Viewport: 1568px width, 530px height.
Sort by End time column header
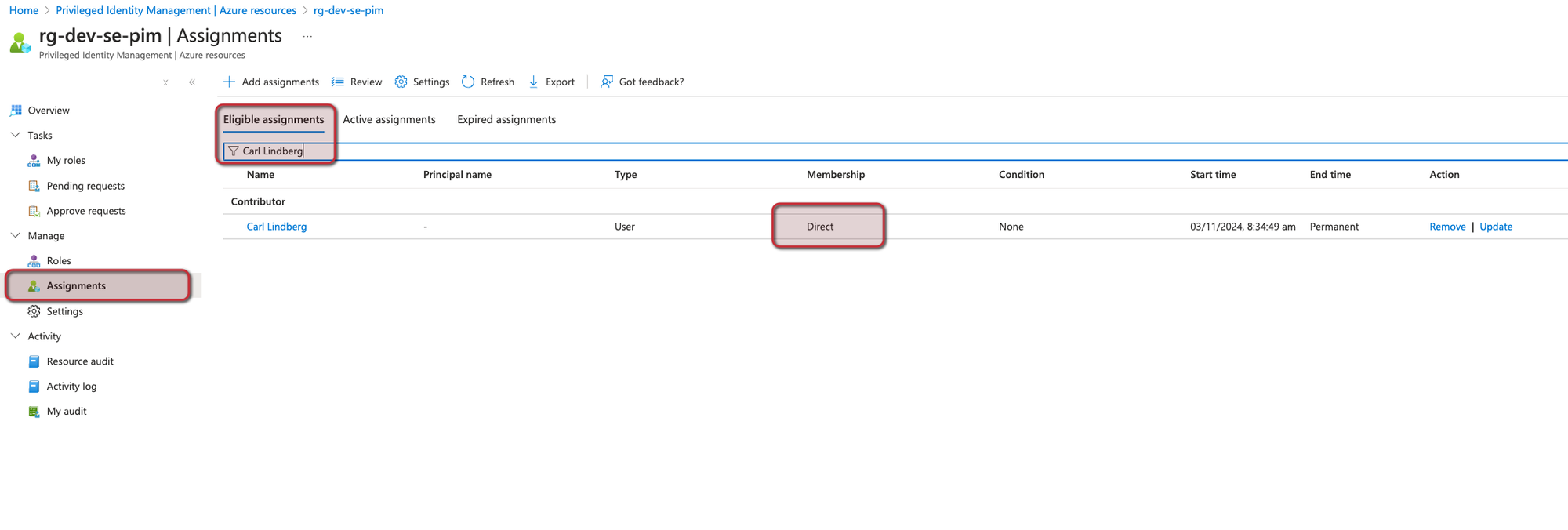pos(1330,175)
